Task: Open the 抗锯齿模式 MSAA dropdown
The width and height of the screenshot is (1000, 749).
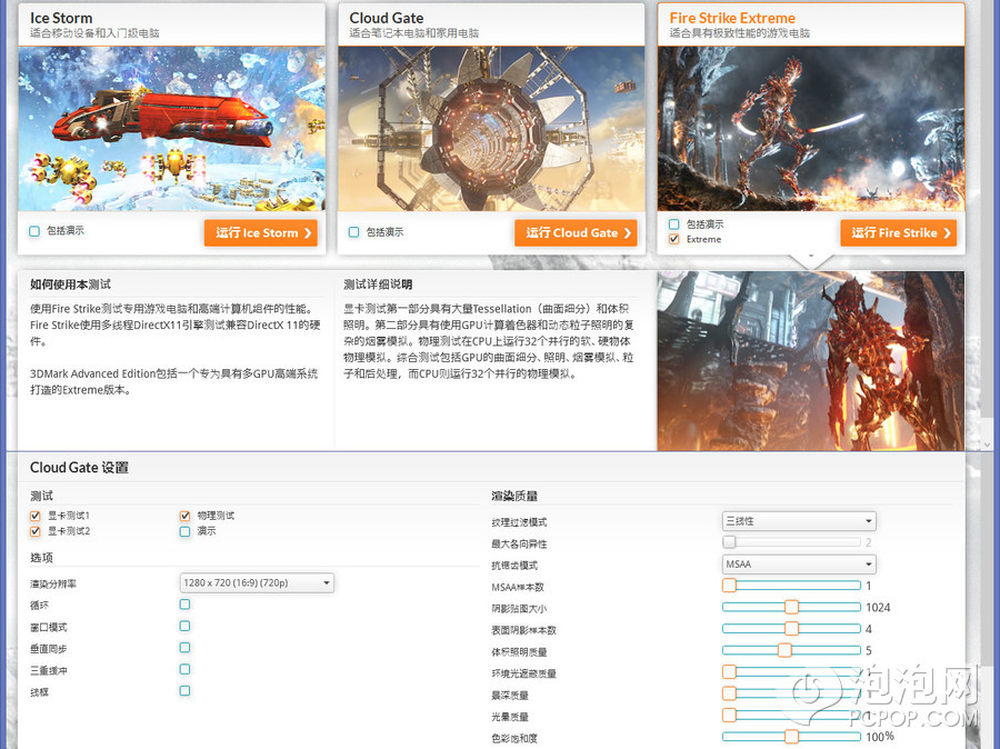Action: tap(799, 564)
